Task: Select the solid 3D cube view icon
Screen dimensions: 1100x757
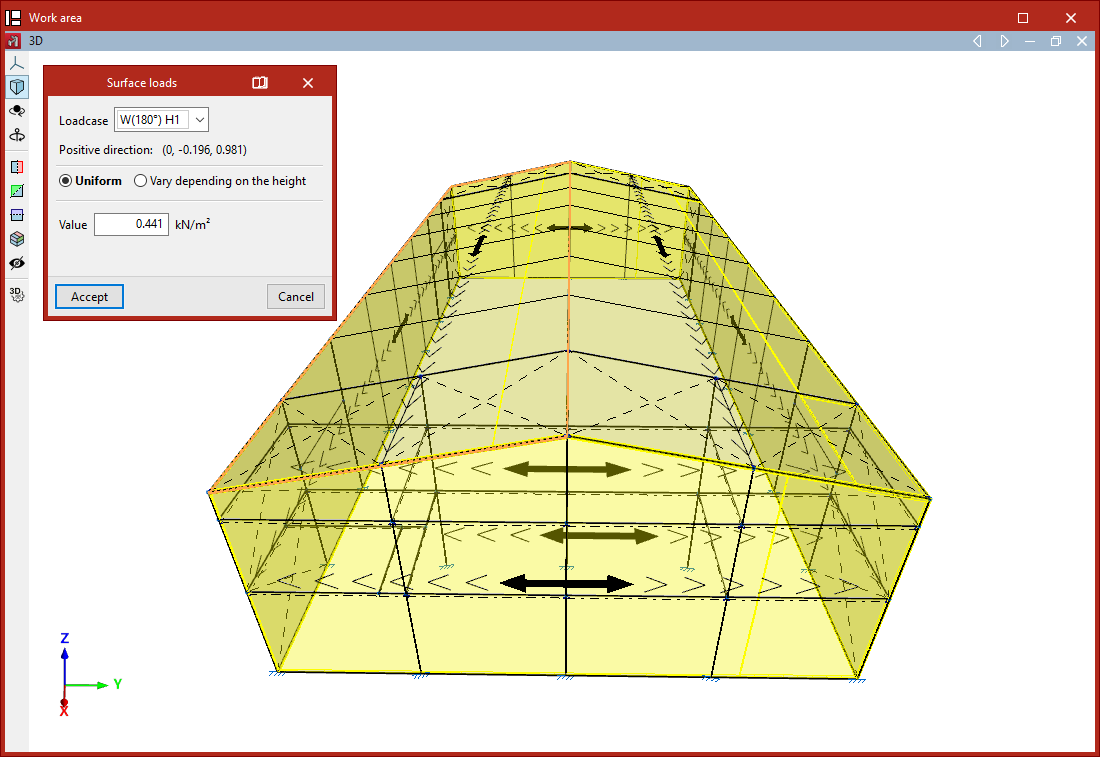Action: tap(17, 87)
